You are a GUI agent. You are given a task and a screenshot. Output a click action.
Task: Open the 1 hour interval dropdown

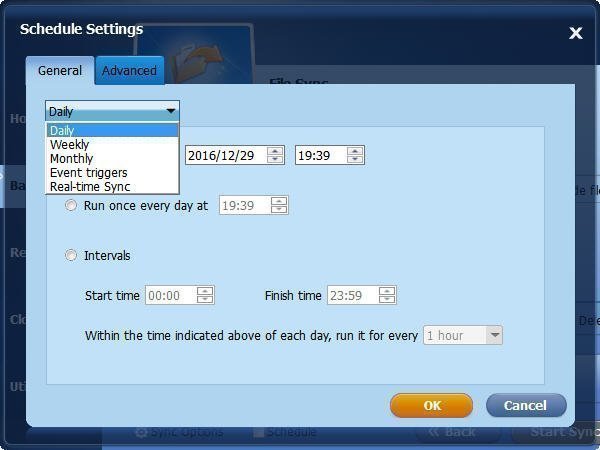463,336
